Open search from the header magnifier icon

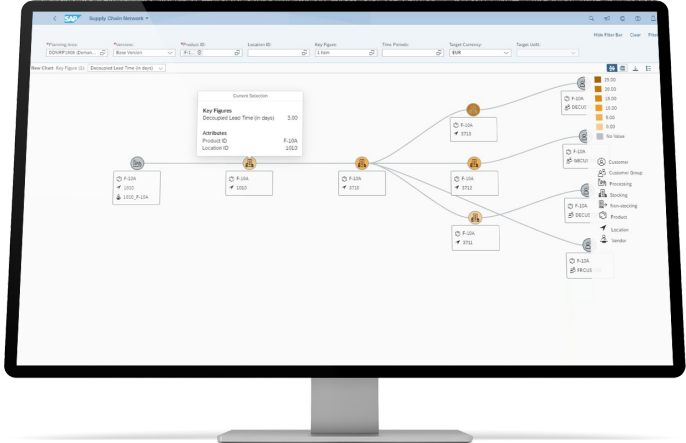tap(591, 18)
